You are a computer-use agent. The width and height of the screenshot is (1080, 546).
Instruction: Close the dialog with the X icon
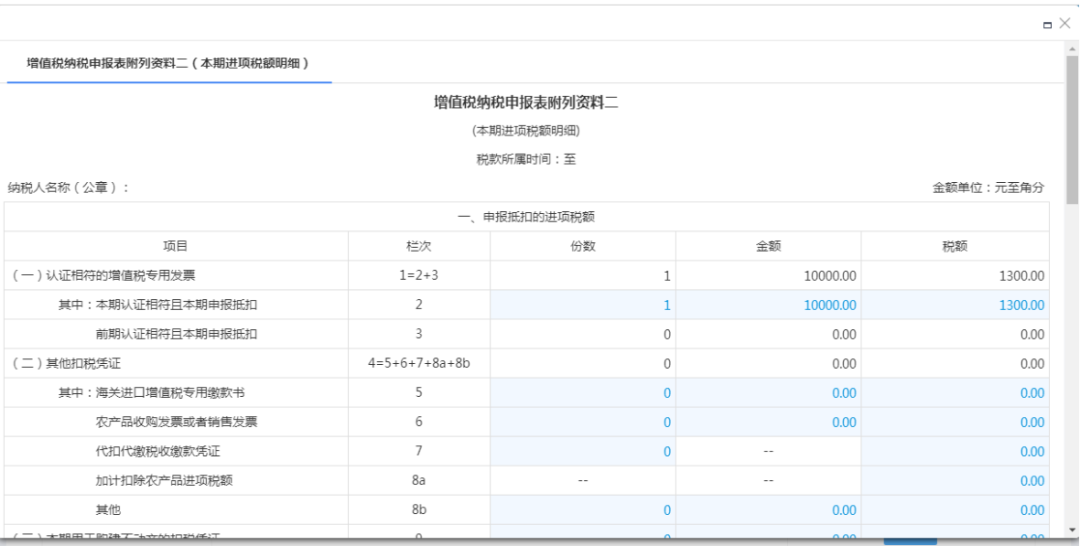point(1065,23)
